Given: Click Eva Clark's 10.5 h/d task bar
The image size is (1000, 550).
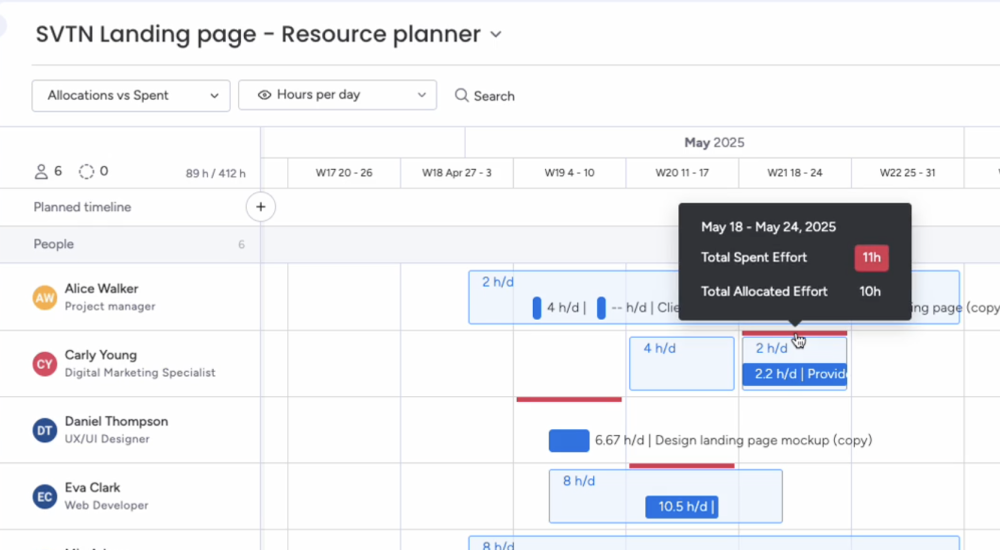Looking at the screenshot, I should (681, 507).
